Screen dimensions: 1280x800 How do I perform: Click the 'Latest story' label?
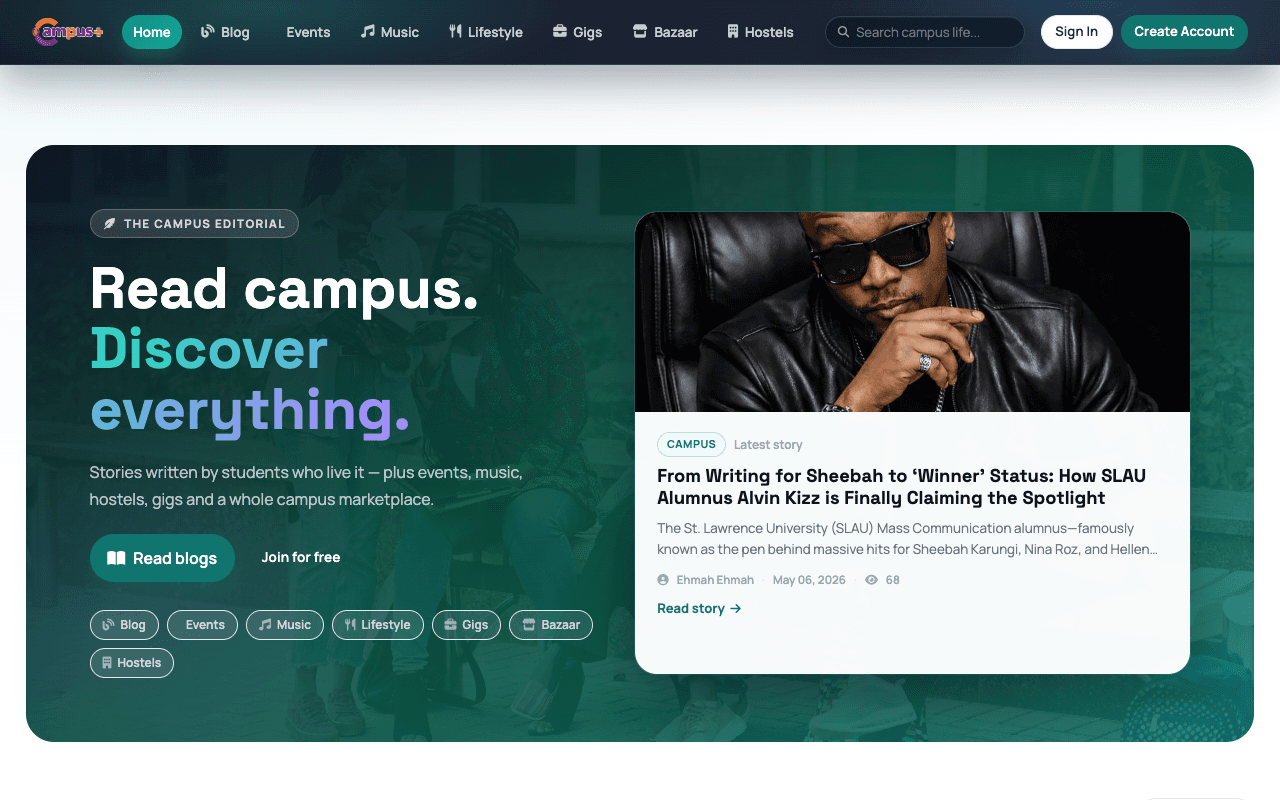[768, 445]
